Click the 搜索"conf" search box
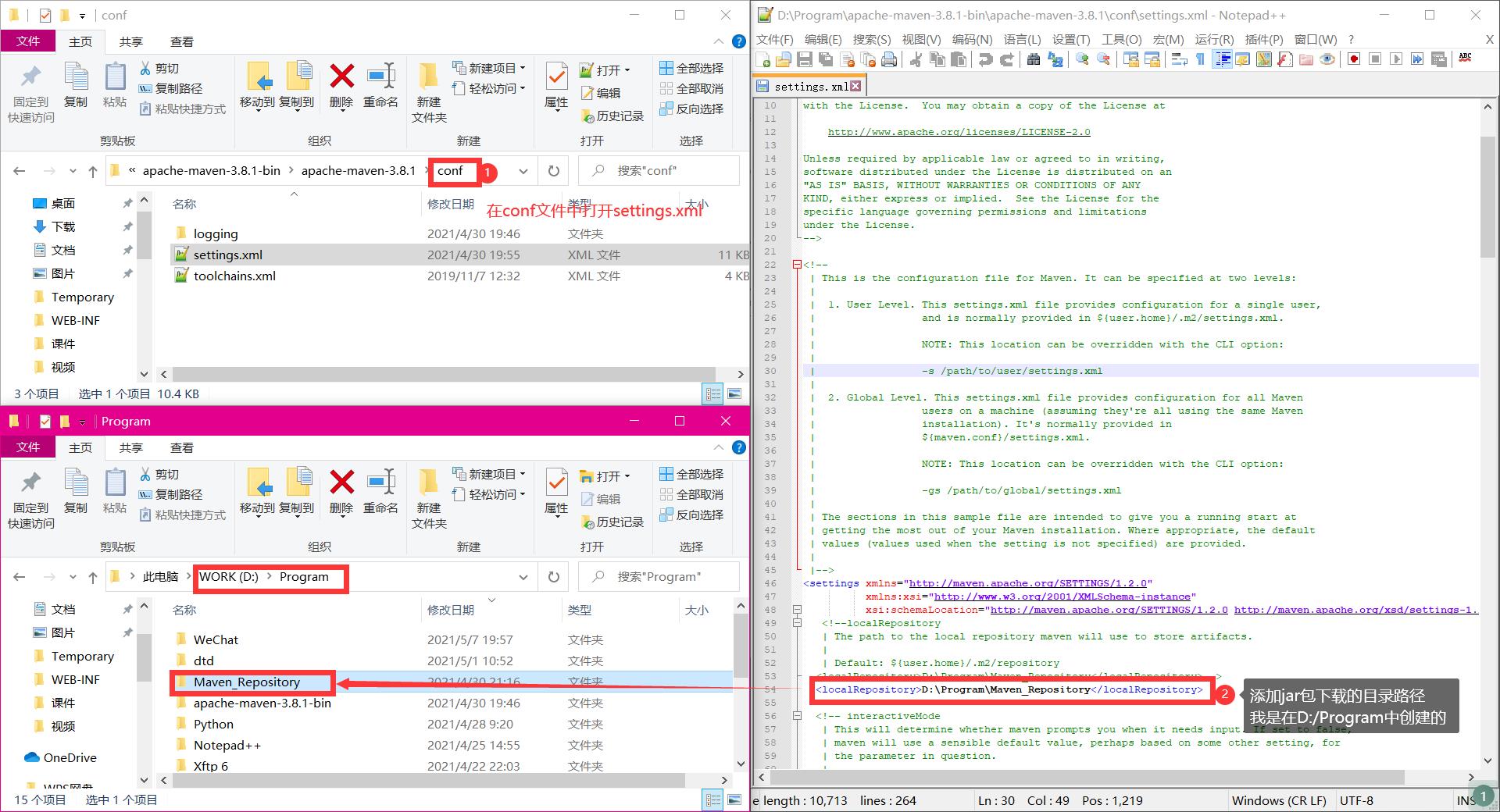The width and height of the screenshot is (1500, 812). tap(659, 171)
